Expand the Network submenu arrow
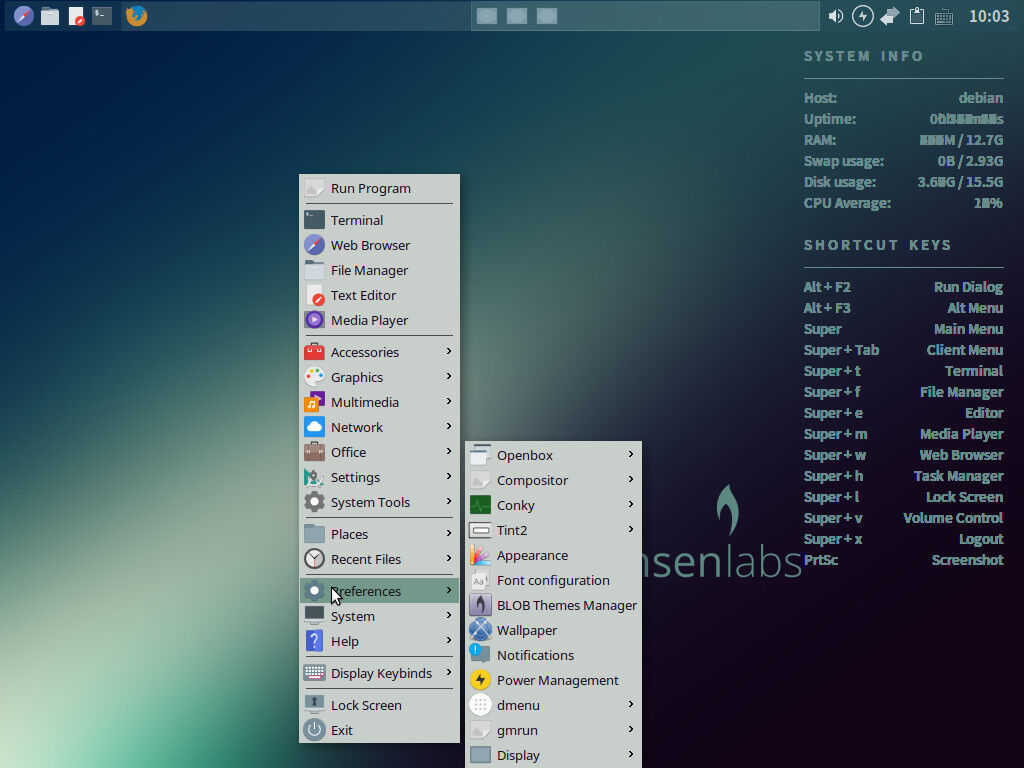The image size is (1024, 768). pos(449,426)
